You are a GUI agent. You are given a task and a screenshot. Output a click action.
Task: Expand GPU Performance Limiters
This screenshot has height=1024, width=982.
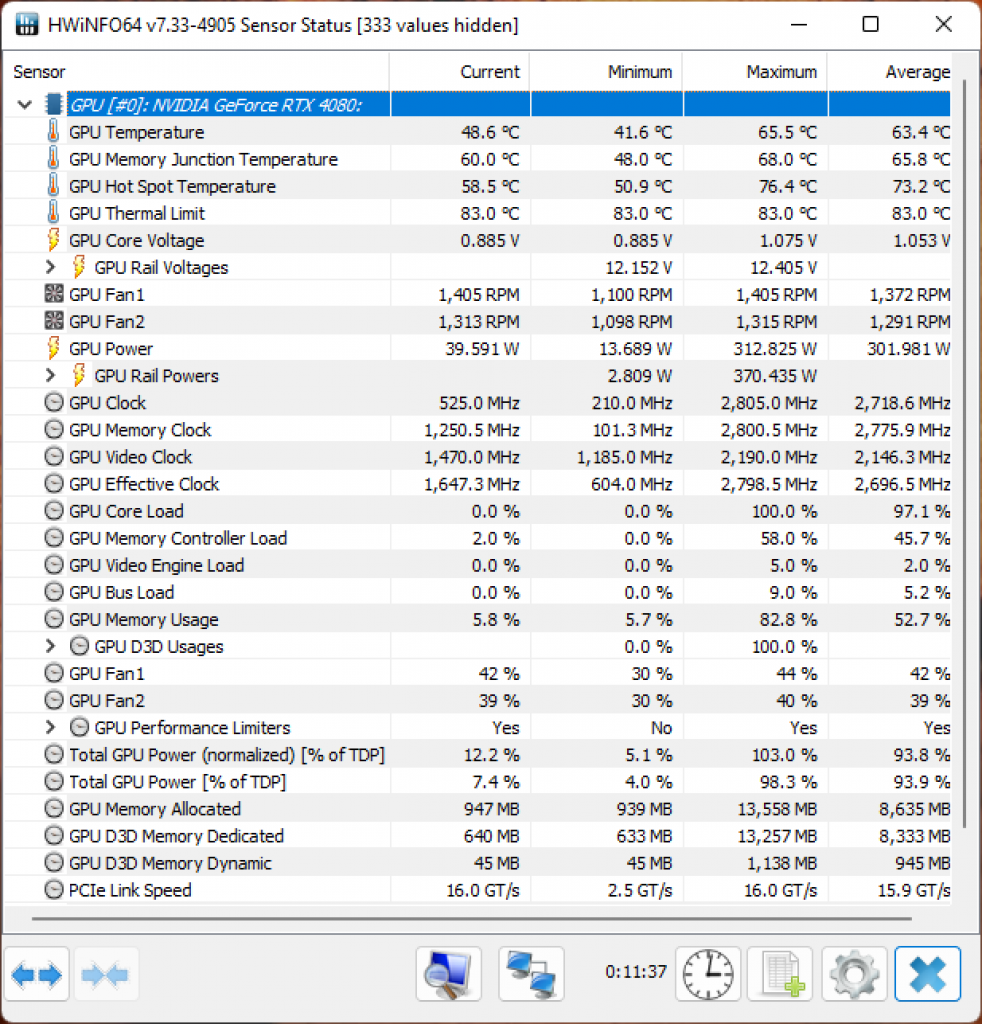[50, 727]
